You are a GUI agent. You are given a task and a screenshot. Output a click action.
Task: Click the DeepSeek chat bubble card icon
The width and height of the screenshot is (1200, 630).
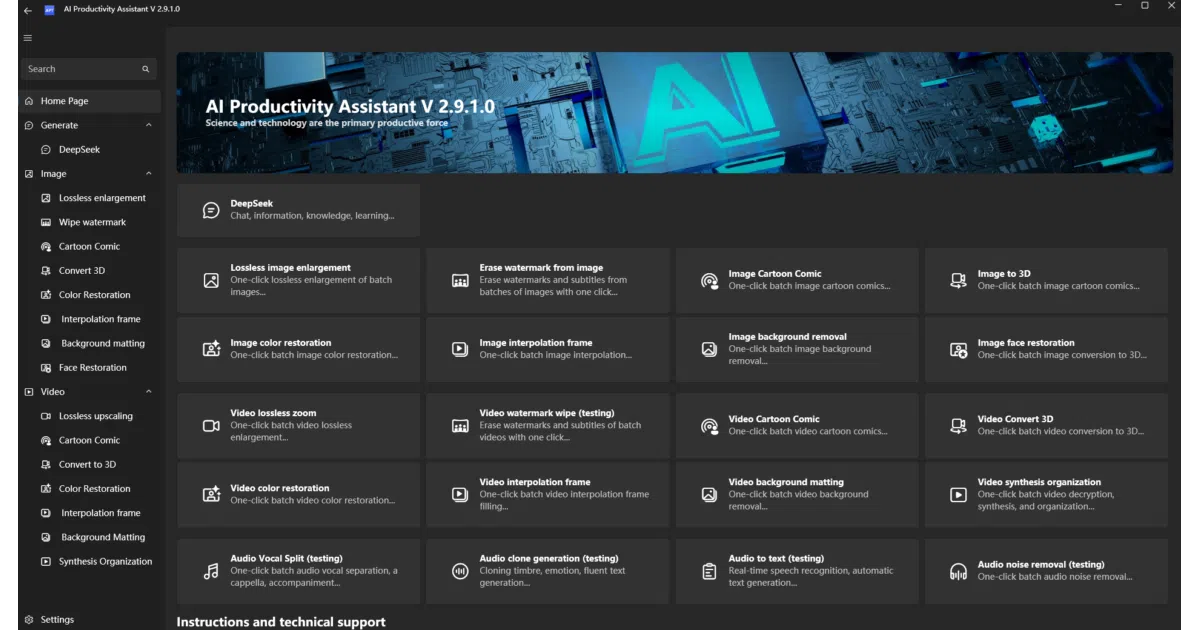tap(211, 210)
